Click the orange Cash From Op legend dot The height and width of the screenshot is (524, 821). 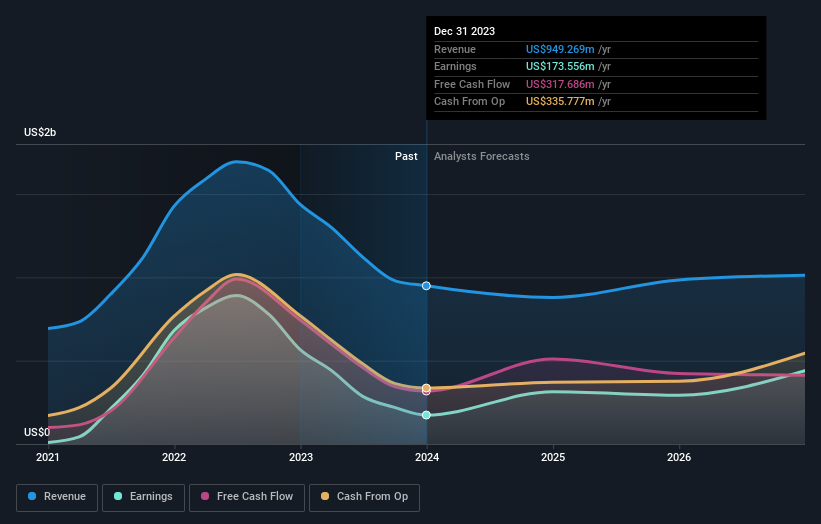[x=325, y=496]
